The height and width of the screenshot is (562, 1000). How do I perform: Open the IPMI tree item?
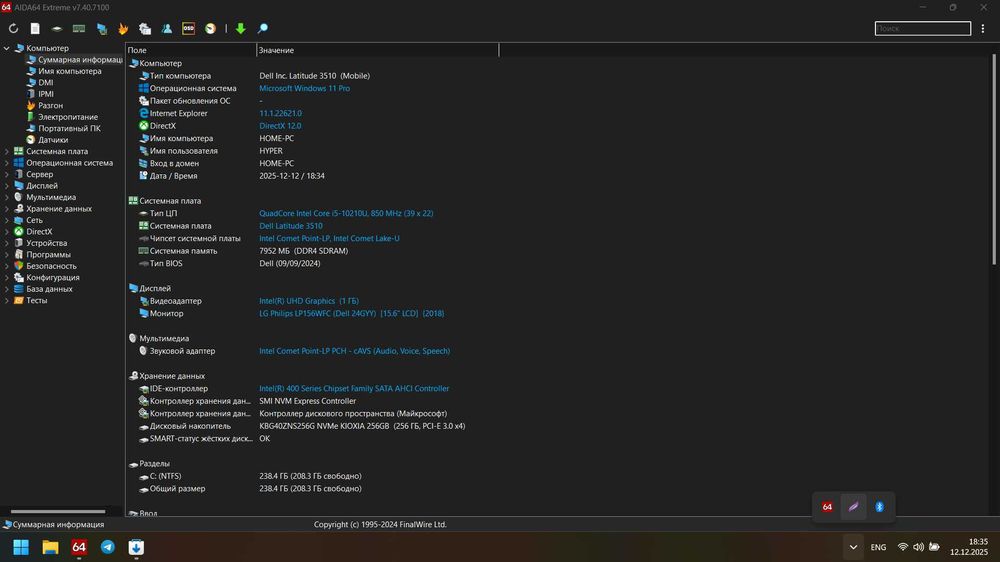pyautogui.click(x=40, y=94)
